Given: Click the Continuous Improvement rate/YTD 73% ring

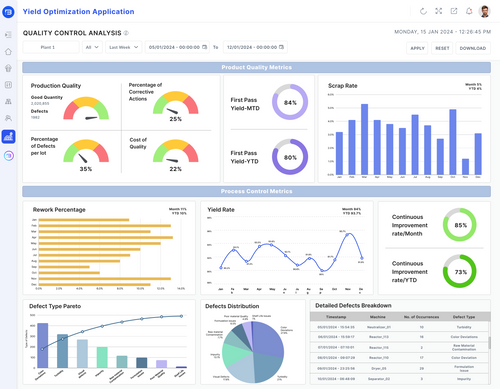Looking at the screenshot, I should tap(460, 271).
